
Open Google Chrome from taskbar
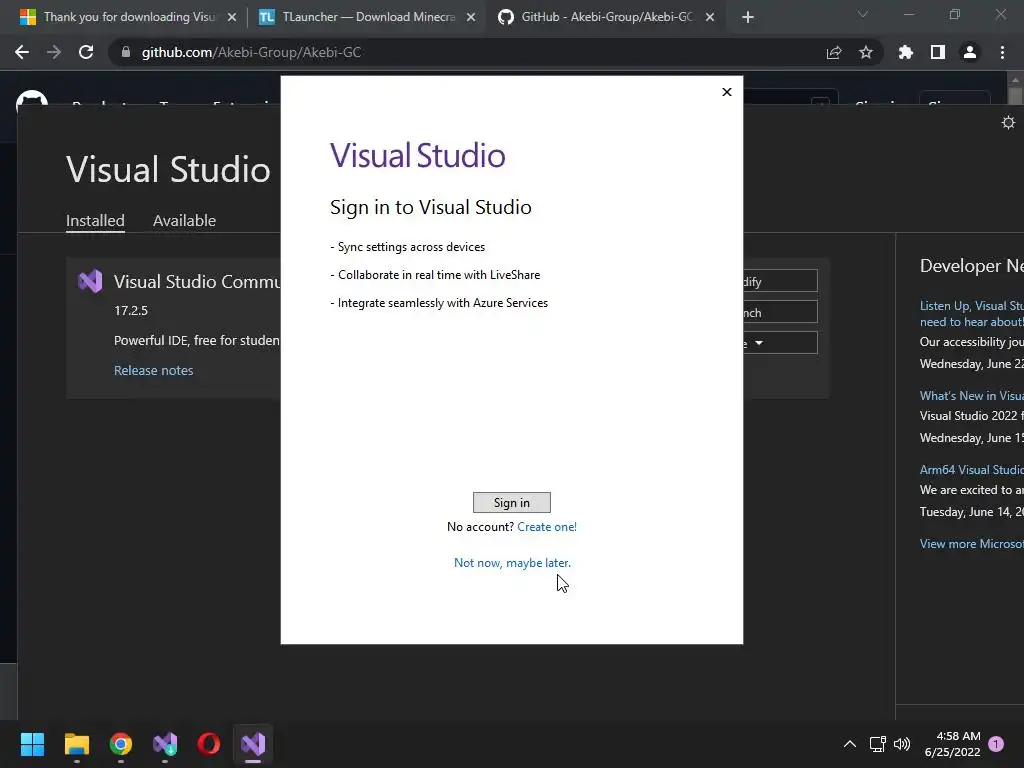[x=121, y=744]
